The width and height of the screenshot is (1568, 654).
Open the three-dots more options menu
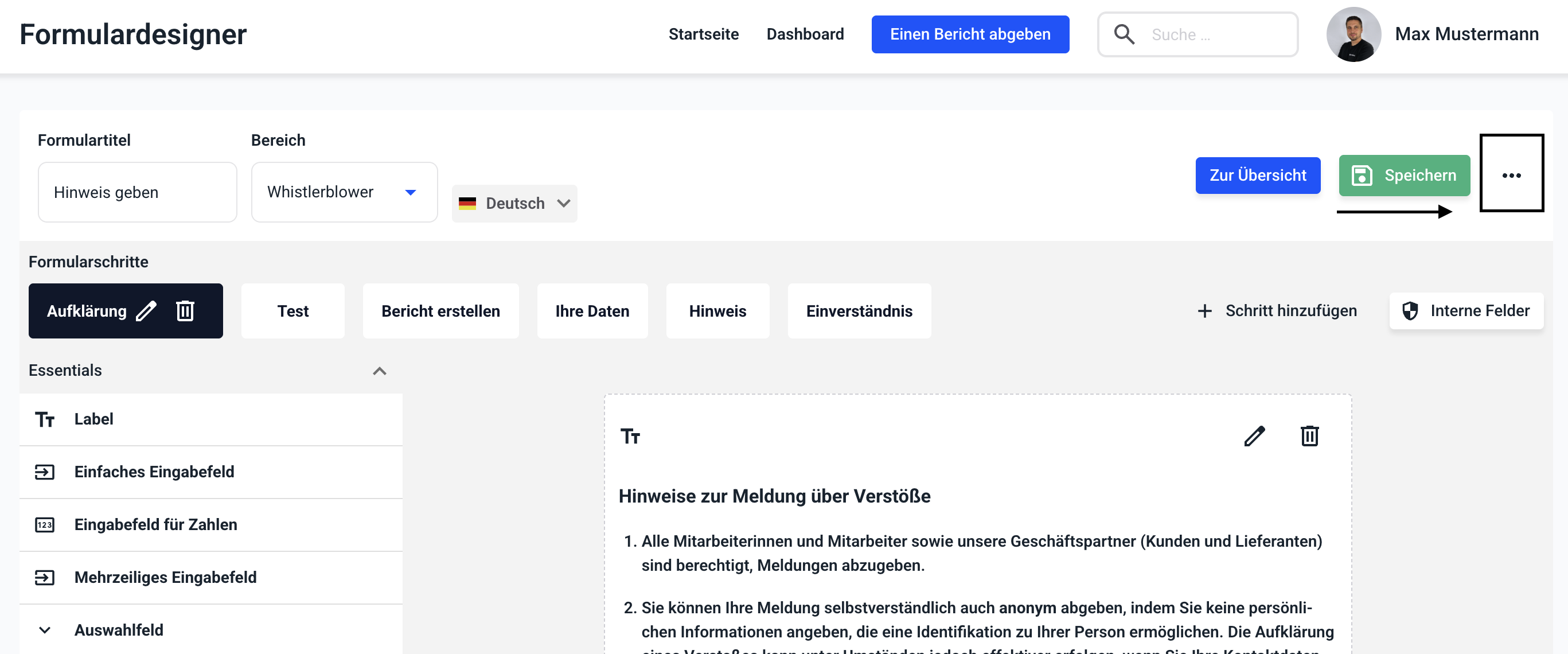pyautogui.click(x=1511, y=175)
